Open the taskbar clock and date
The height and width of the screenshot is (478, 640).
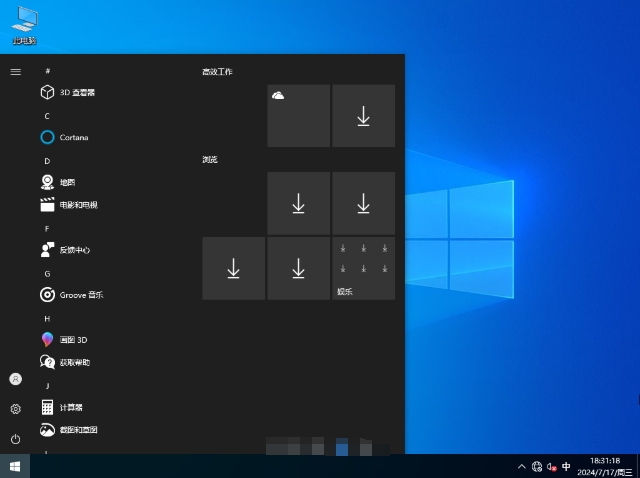click(606, 466)
